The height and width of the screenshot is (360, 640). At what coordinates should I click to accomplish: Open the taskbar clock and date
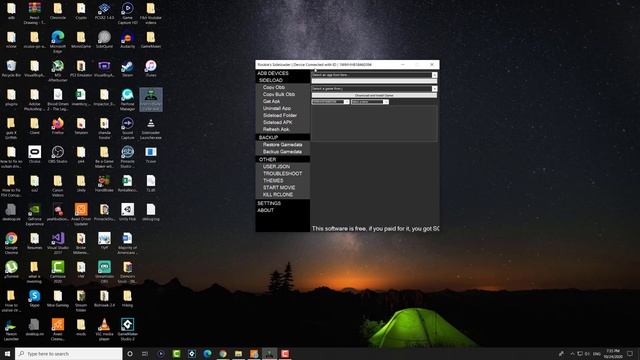tap(613, 353)
